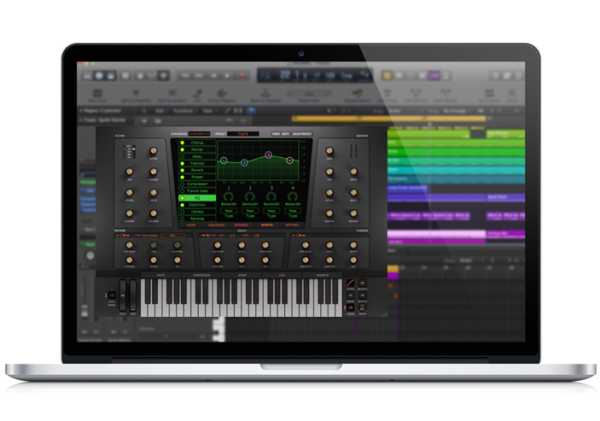Click the yellow EQ node 4
The height and width of the screenshot is (421, 600).
pos(290,160)
